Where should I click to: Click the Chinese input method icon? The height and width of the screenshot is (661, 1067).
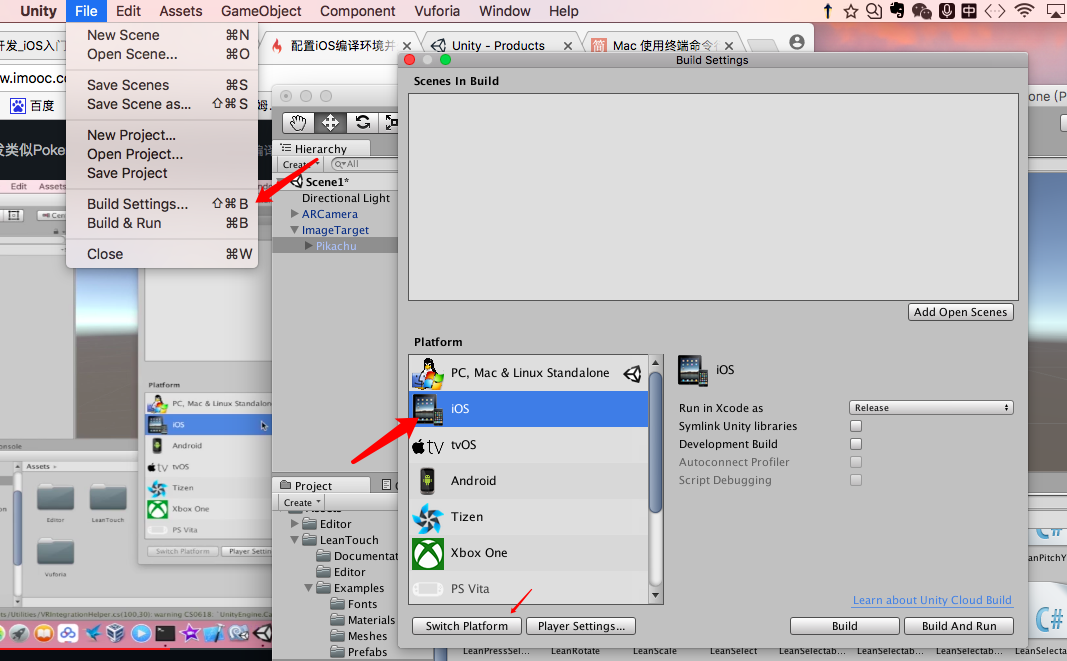click(969, 11)
